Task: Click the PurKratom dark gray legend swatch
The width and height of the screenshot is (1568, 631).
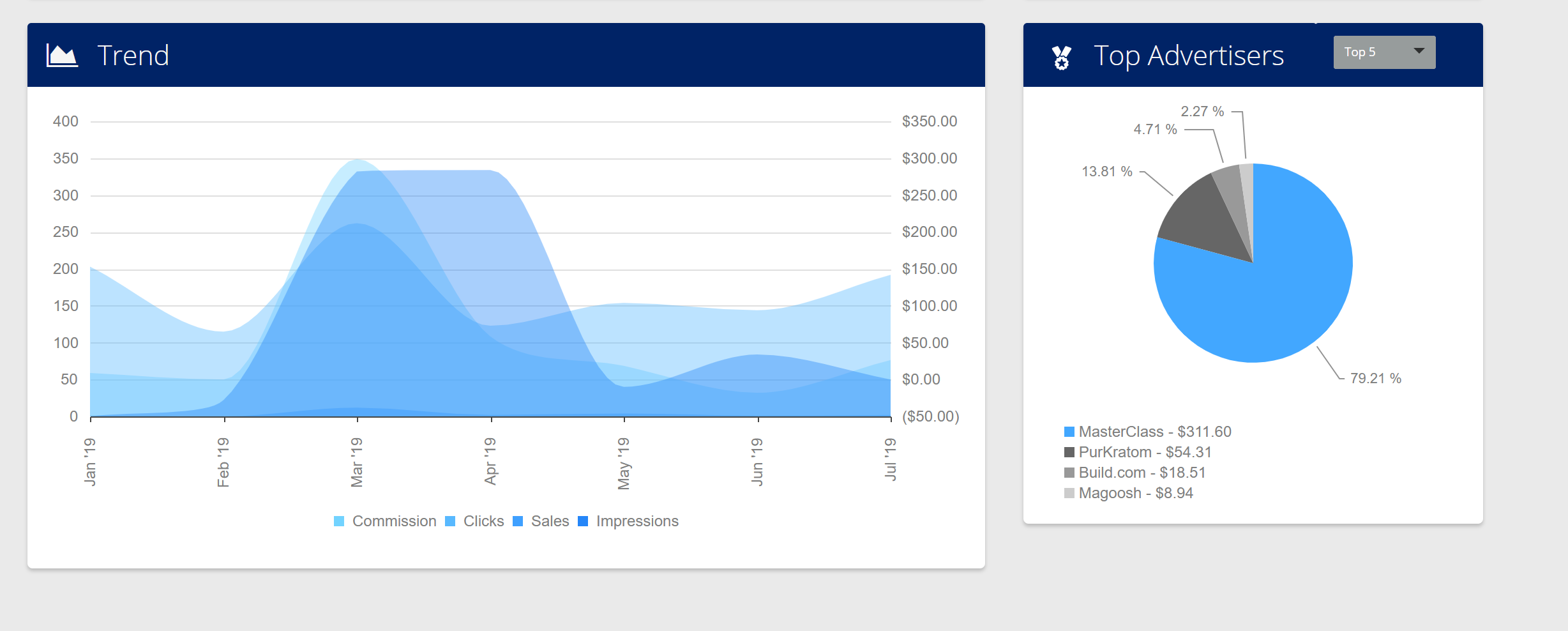Action: click(1069, 453)
